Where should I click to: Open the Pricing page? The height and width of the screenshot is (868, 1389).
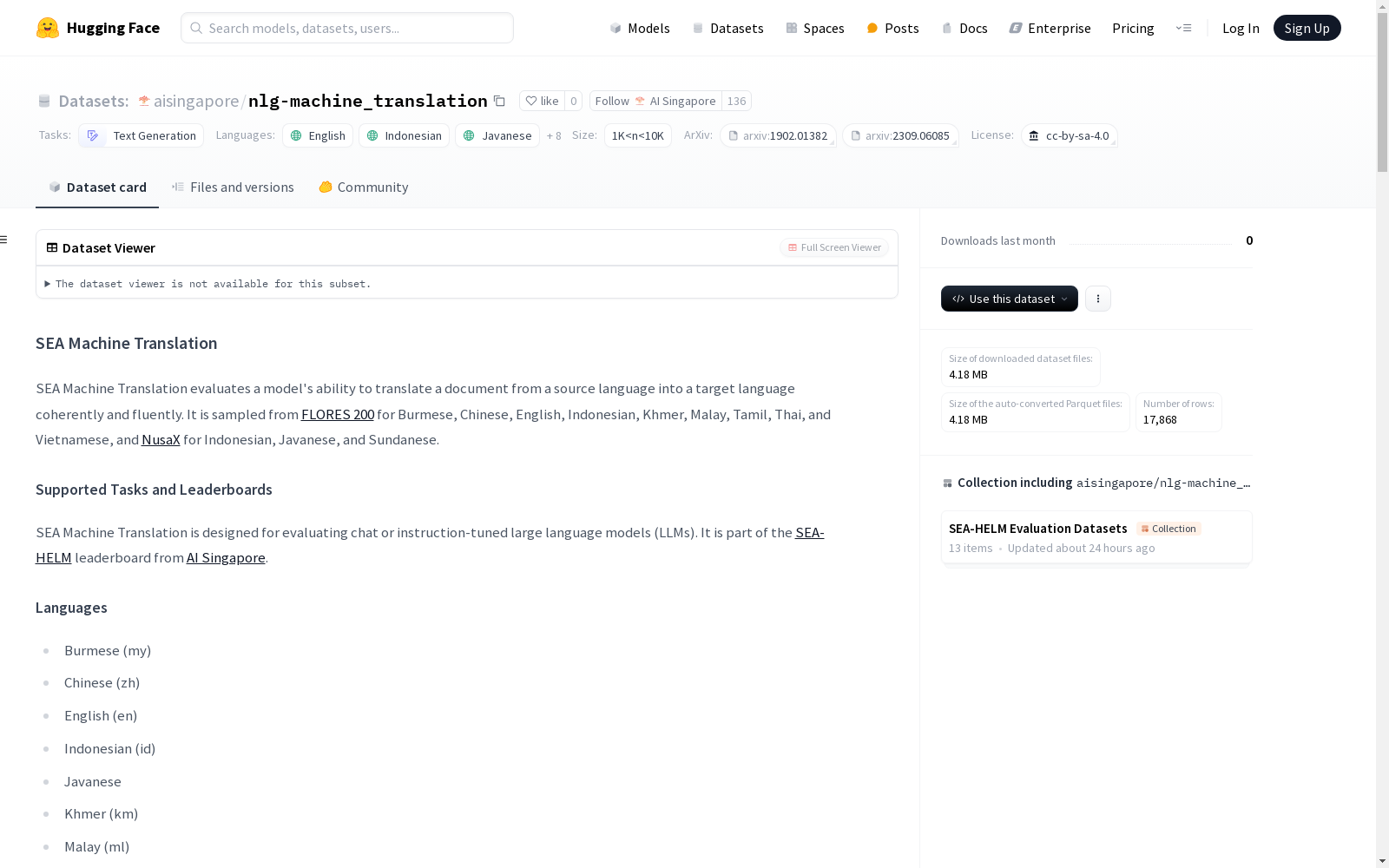click(1133, 28)
